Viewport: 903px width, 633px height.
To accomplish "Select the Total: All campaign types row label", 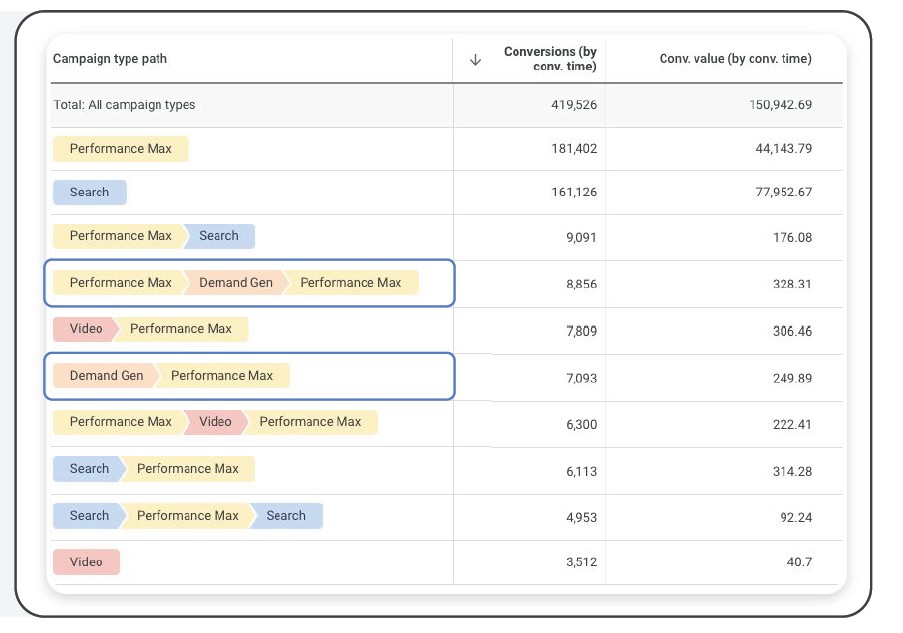I will tap(124, 105).
